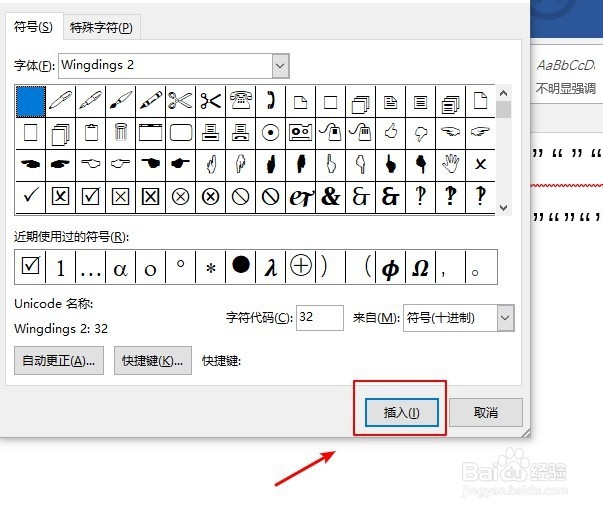Pick the recently used phi symbol
This screenshot has height=512, width=603.
click(391, 267)
